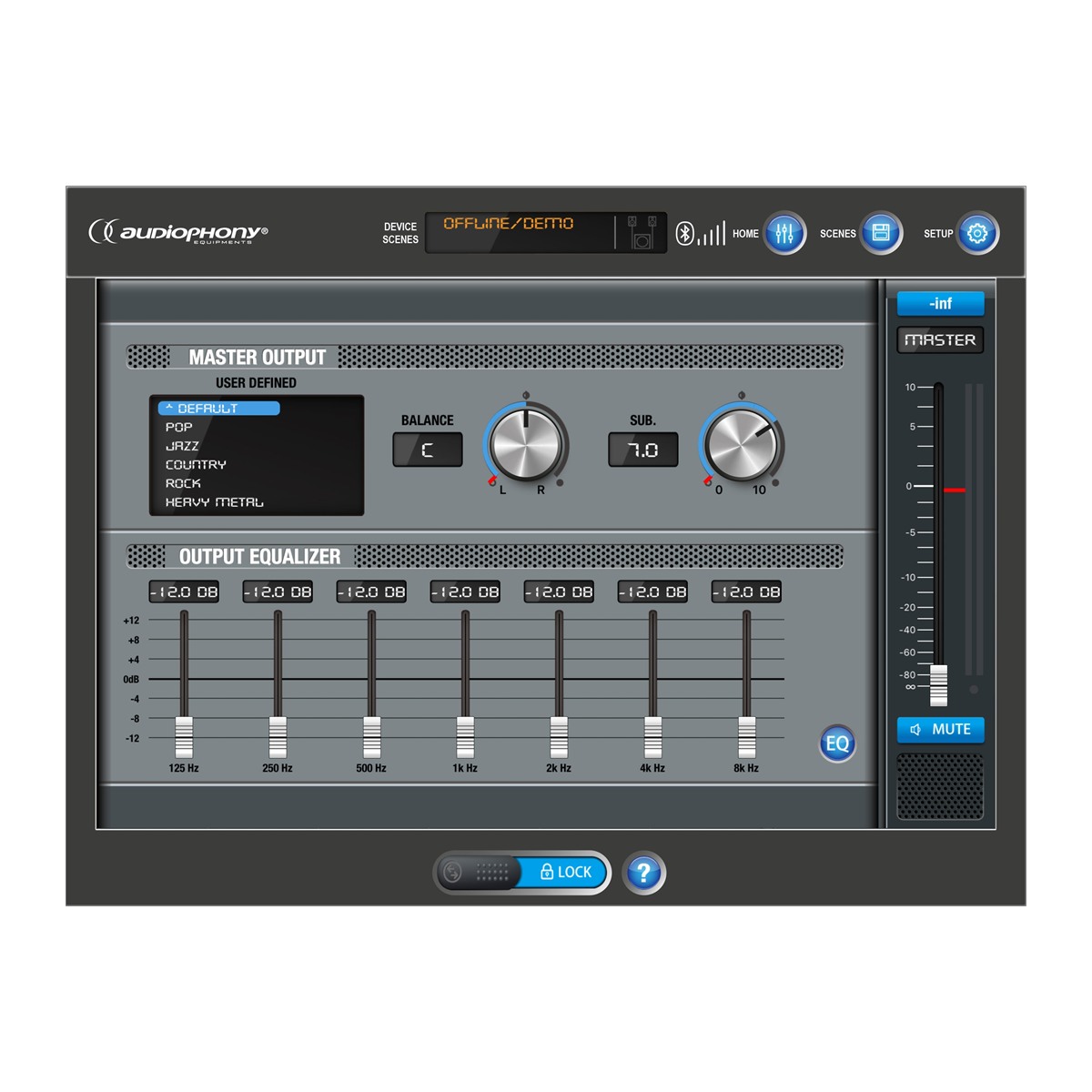
Task: Click the 500 Hz gain value box
Action: point(371,591)
